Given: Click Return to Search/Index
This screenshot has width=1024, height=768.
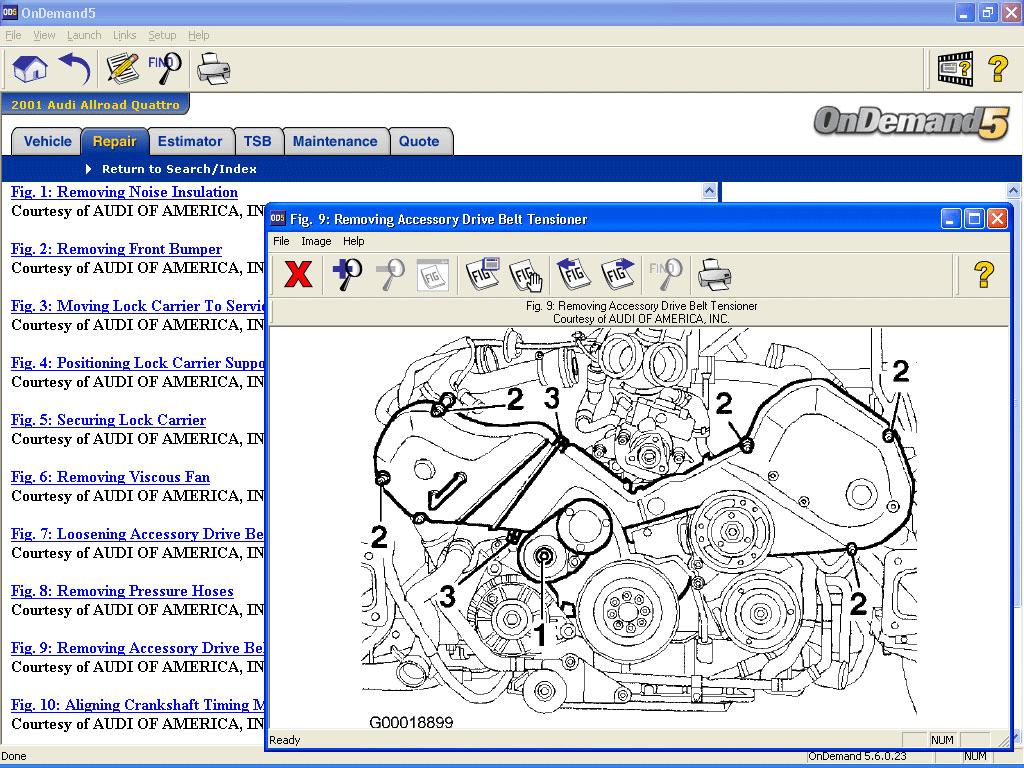Looking at the screenshot, I should [x=179, y=169].
